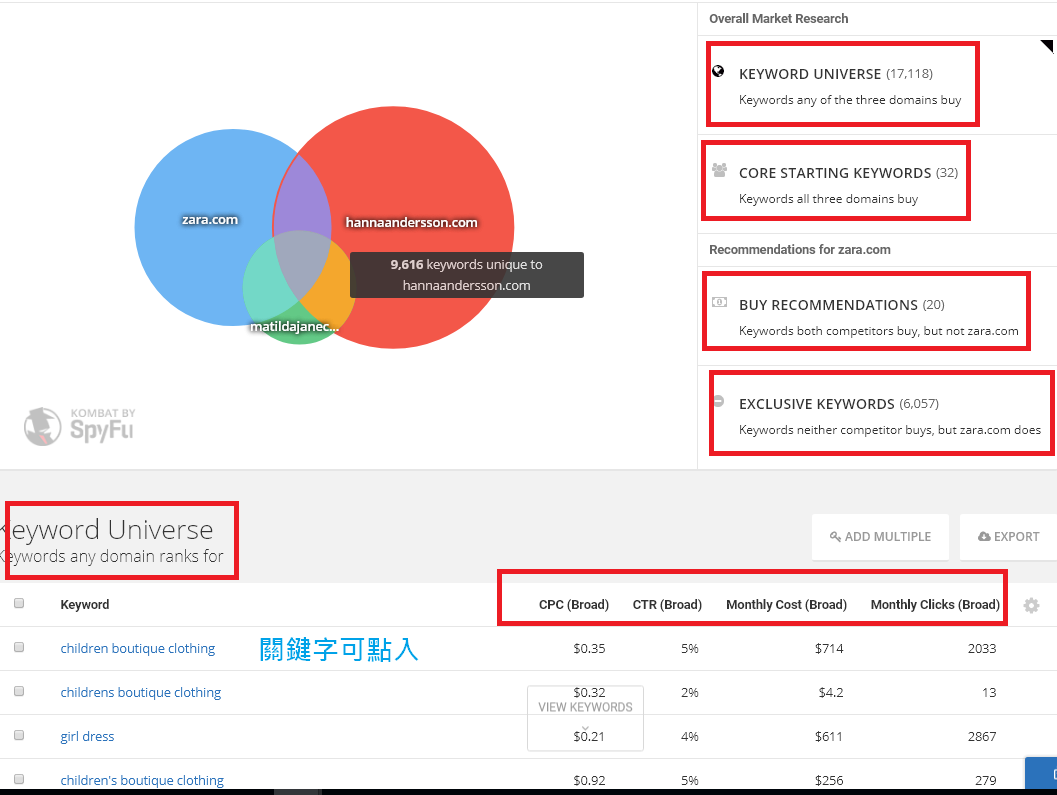1057x795 pixels.
Task: Sort by Monthly Clicks (Broad) column
Action: [x=935, y=605]
